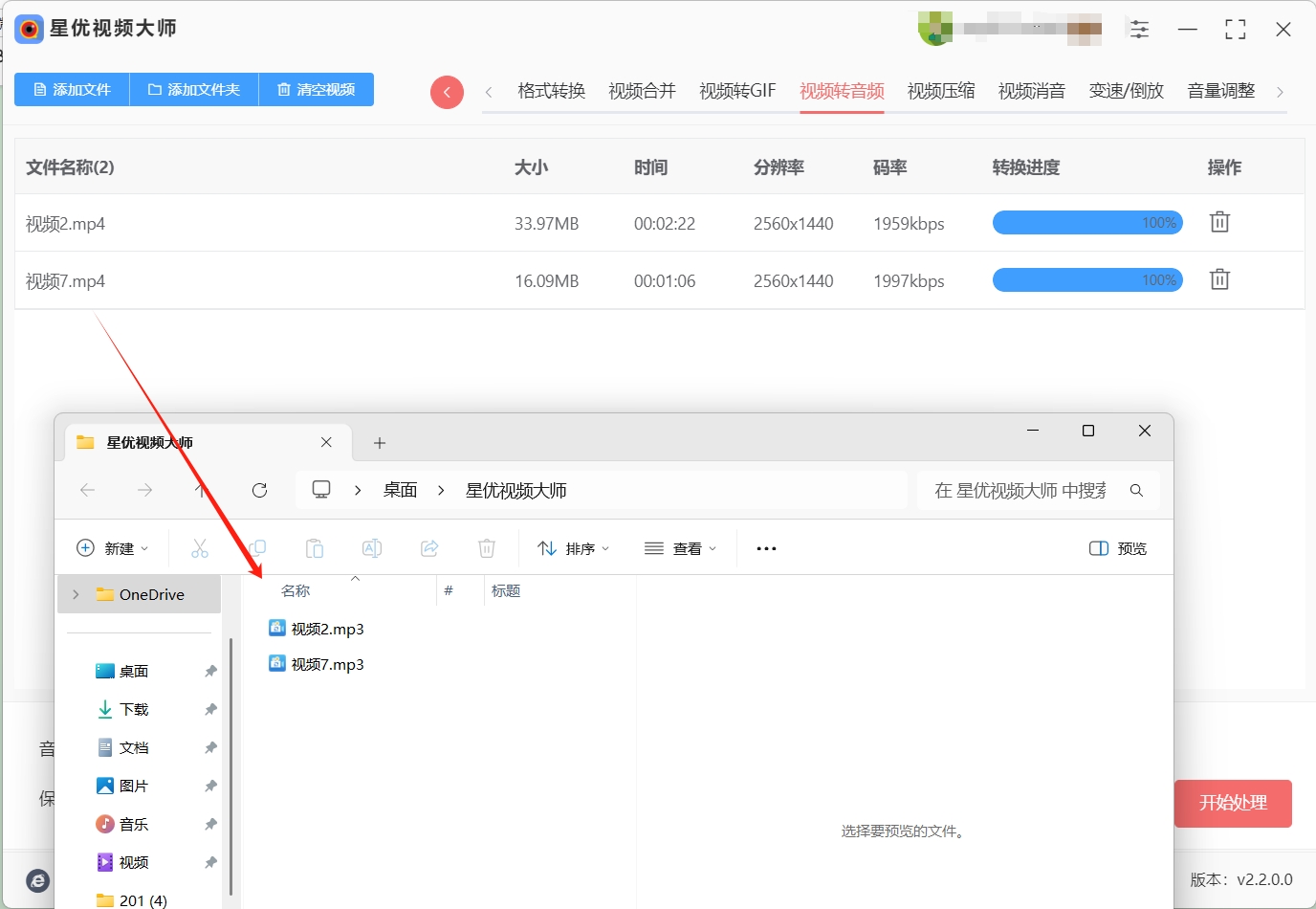The image size is (1316, 909).
Task: Click the 星优视频大师 app logo icon
Action: point(30,29)
